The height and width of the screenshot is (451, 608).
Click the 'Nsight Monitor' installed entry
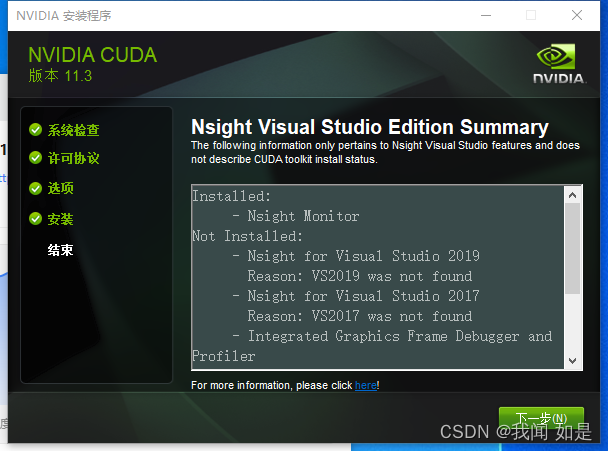pyautogui.click(x=303, y=216)
